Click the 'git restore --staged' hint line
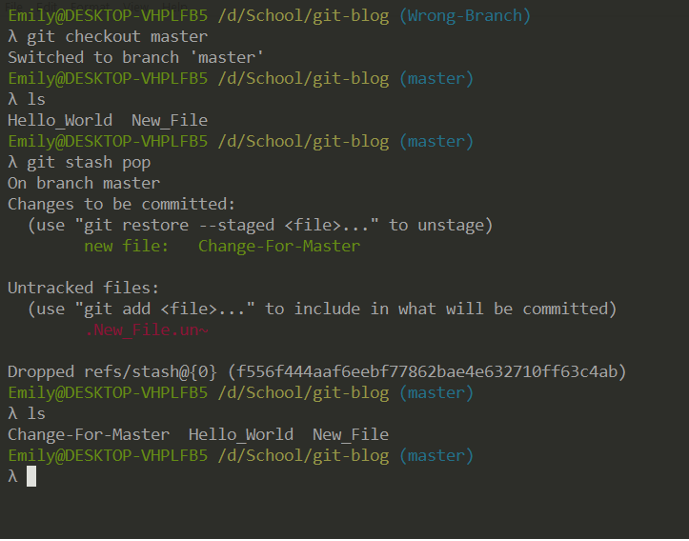This screenshot has width=689, height=541. point(260,225)
